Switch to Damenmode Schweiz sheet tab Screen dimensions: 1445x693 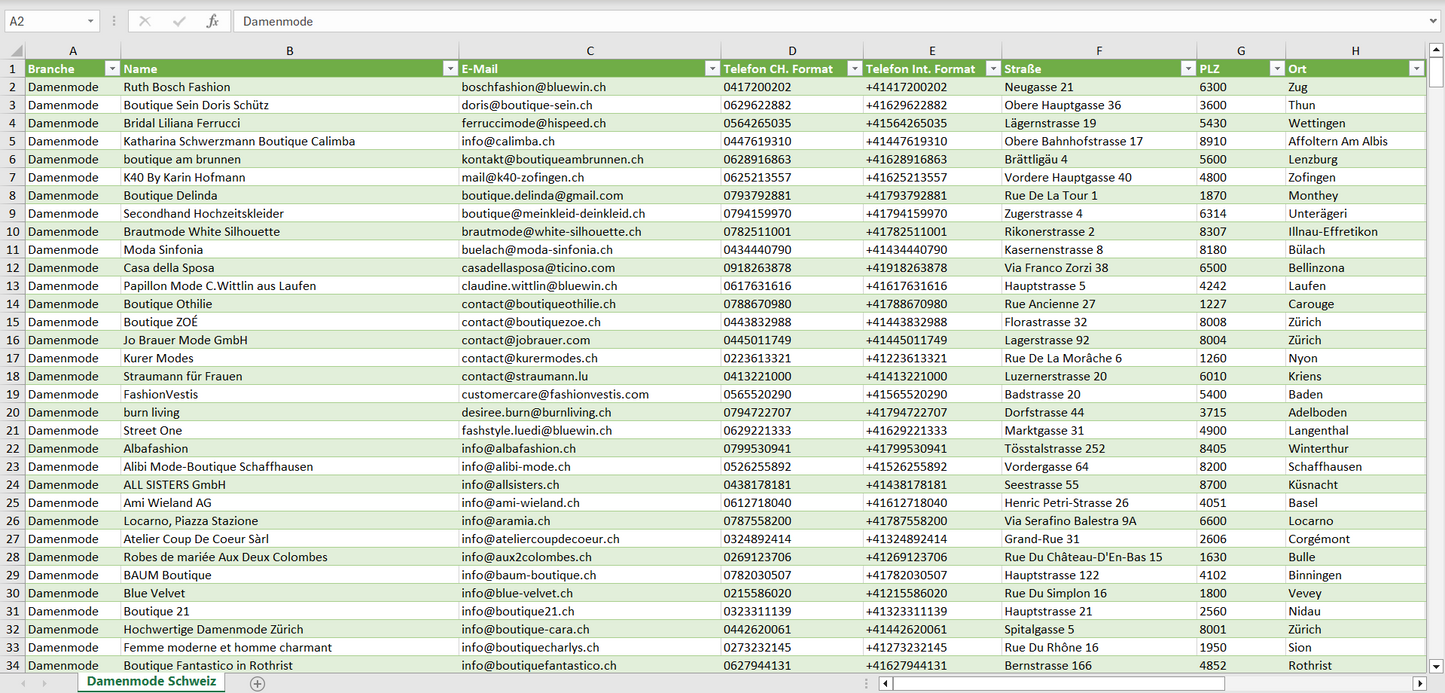pyautogui.click(x=151, y=681)
